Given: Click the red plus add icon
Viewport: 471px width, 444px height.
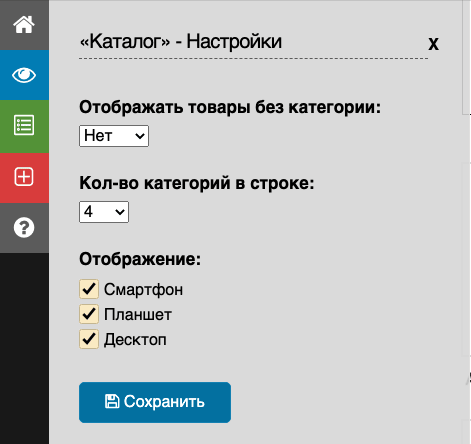Looking at the screenshot, I should [x=24, y=177].
